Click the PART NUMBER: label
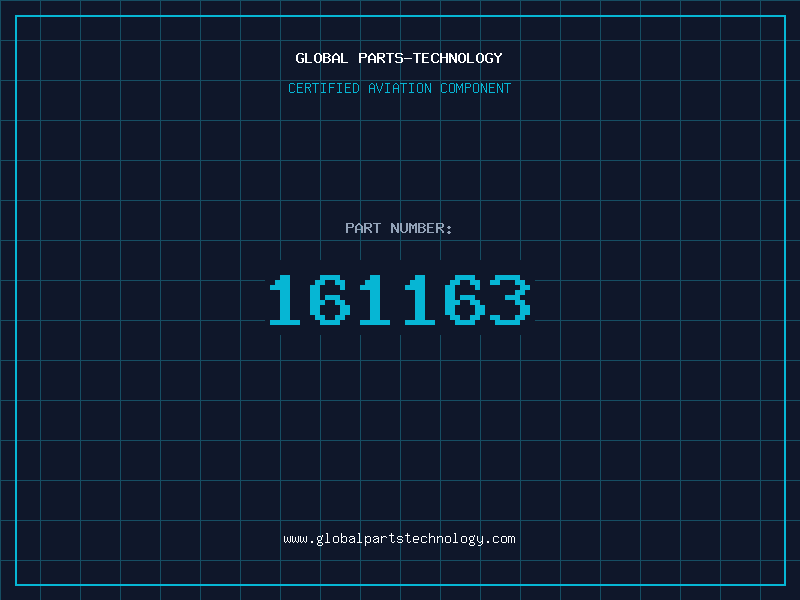The width and height of the screenshot is (800, 600). 399,228
